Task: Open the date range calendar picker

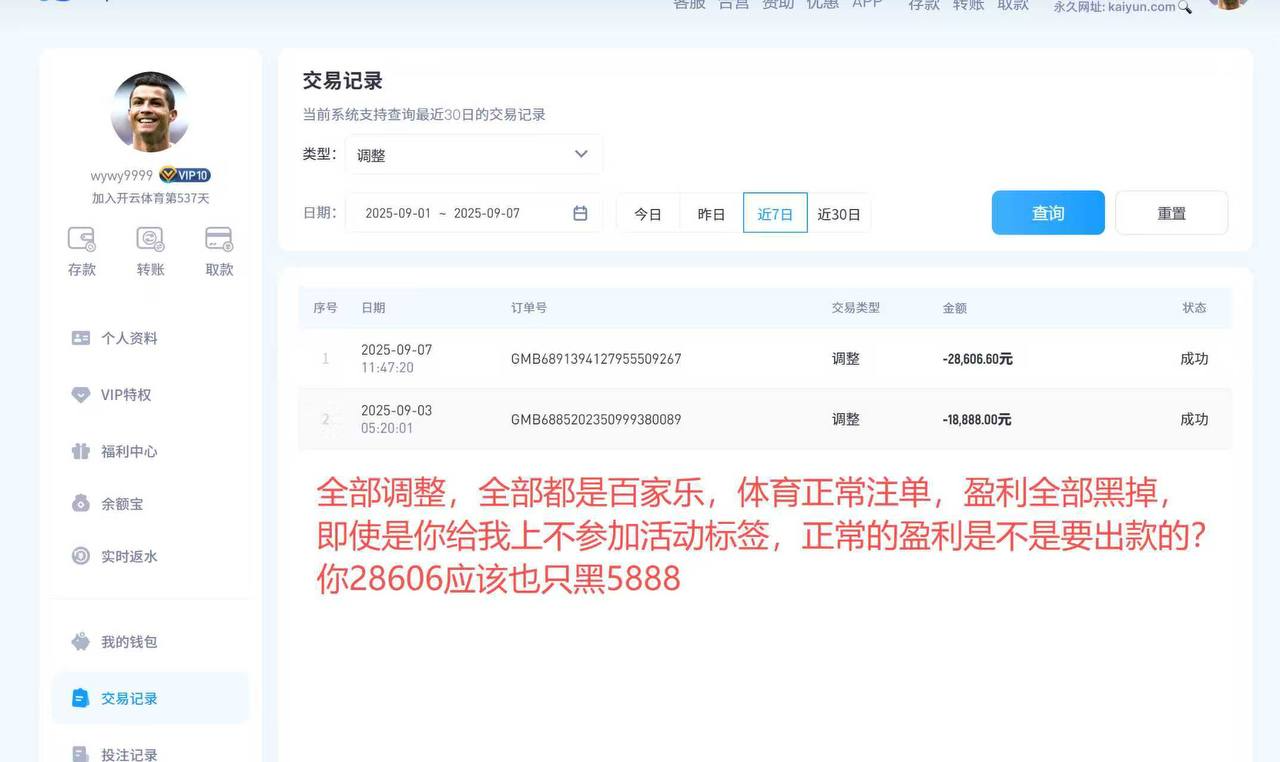Action: 580,213
